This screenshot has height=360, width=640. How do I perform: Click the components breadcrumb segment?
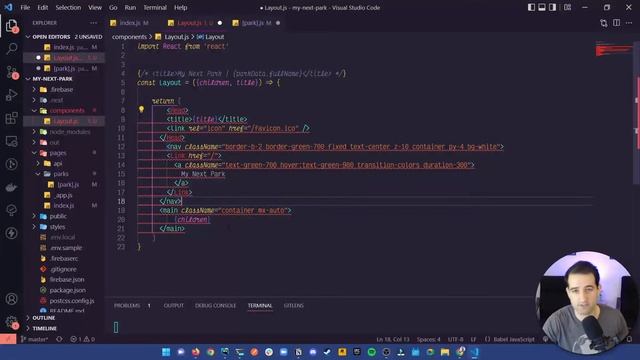tap(129, 37)
